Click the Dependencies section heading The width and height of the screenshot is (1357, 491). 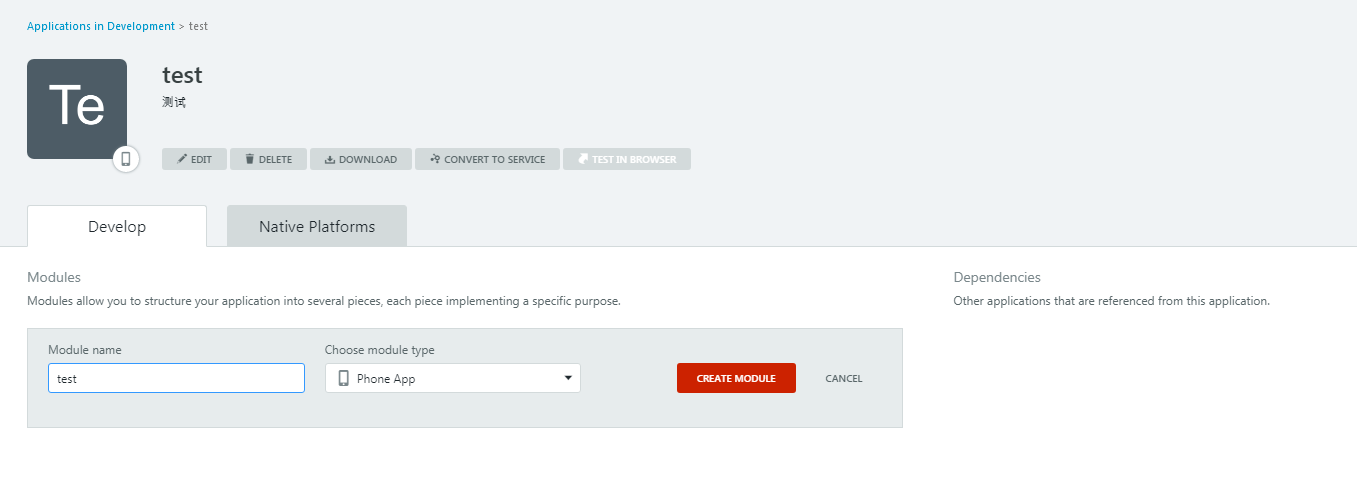click(x=997, y=277)
